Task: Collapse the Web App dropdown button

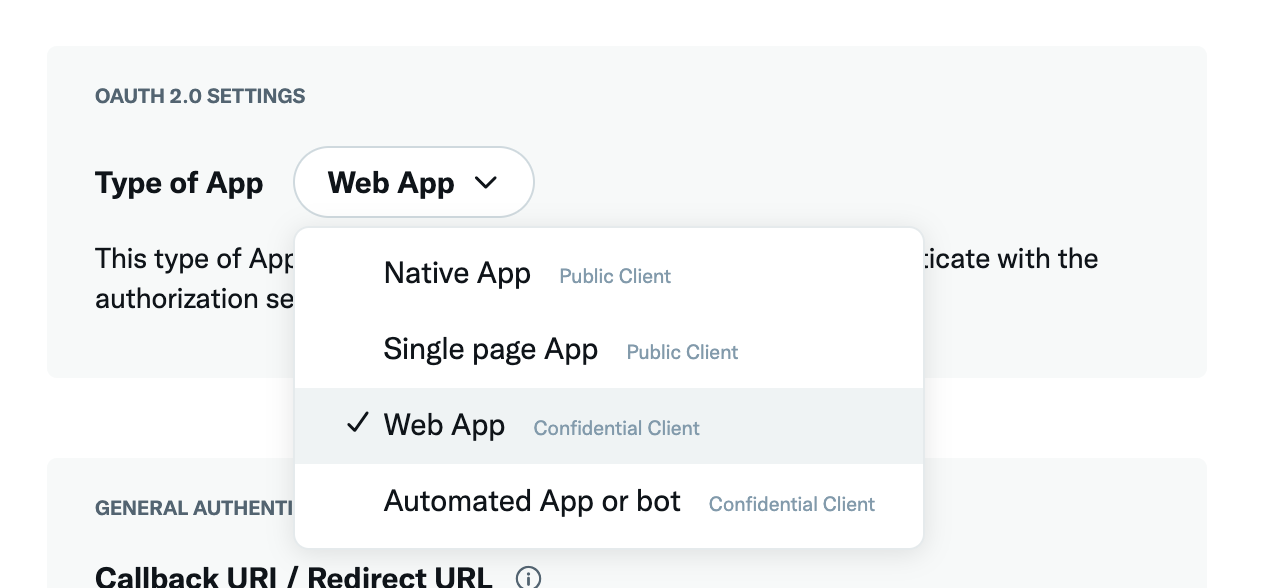Action: point(413,182)
